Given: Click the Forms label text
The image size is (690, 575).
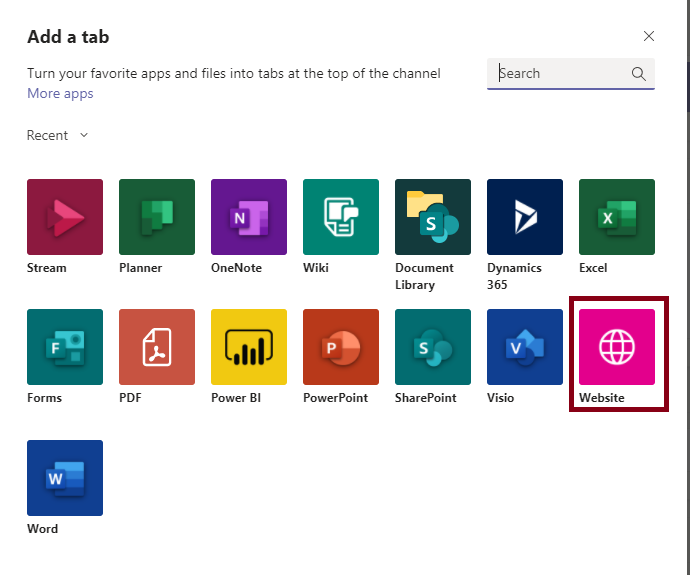Looking at the screenshot, I should click(44, 398).
